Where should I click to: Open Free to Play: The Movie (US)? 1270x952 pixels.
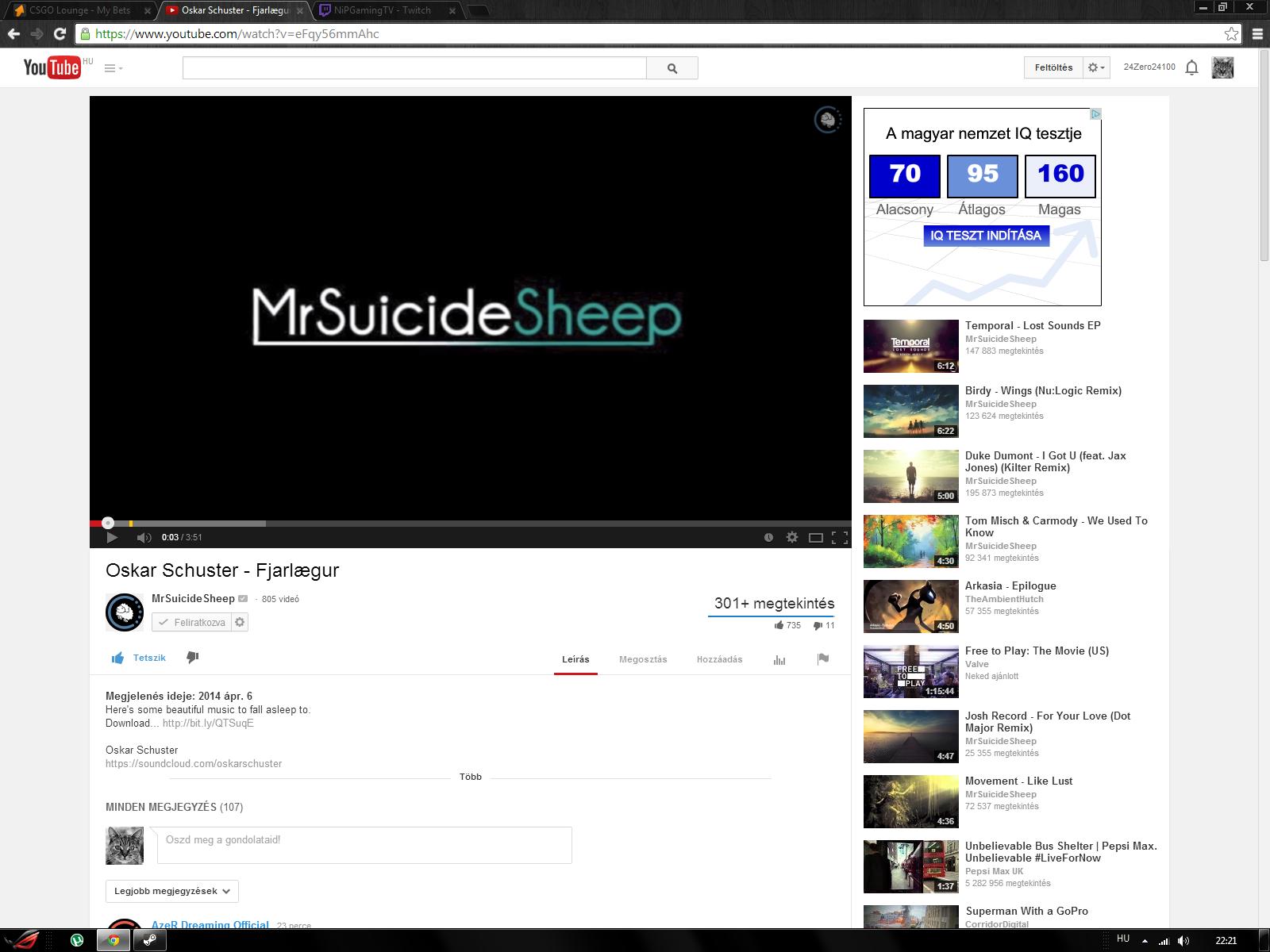click(1037, 651)
